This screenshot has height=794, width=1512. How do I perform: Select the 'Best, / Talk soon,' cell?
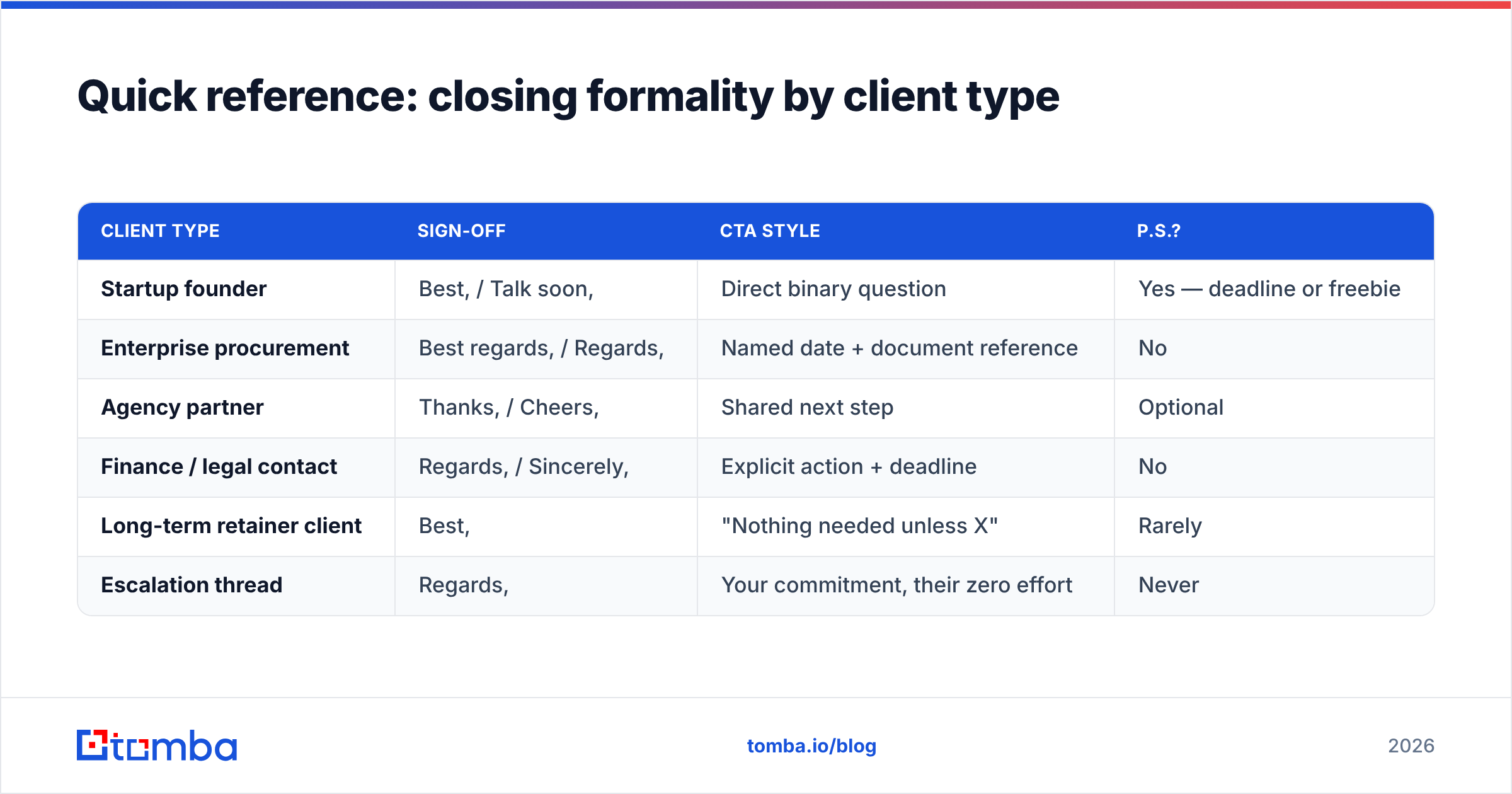pos(546,289)
